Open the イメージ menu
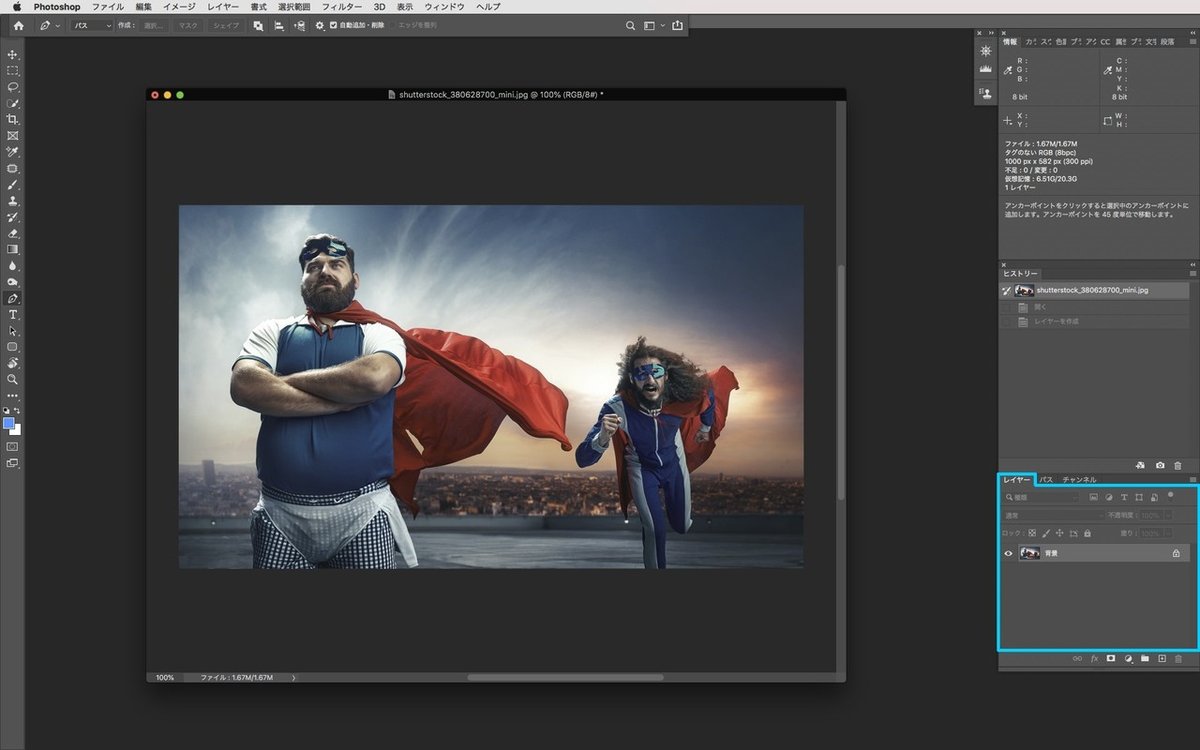The width and height of the screenshot is (1200, 750). pos(179,7)
